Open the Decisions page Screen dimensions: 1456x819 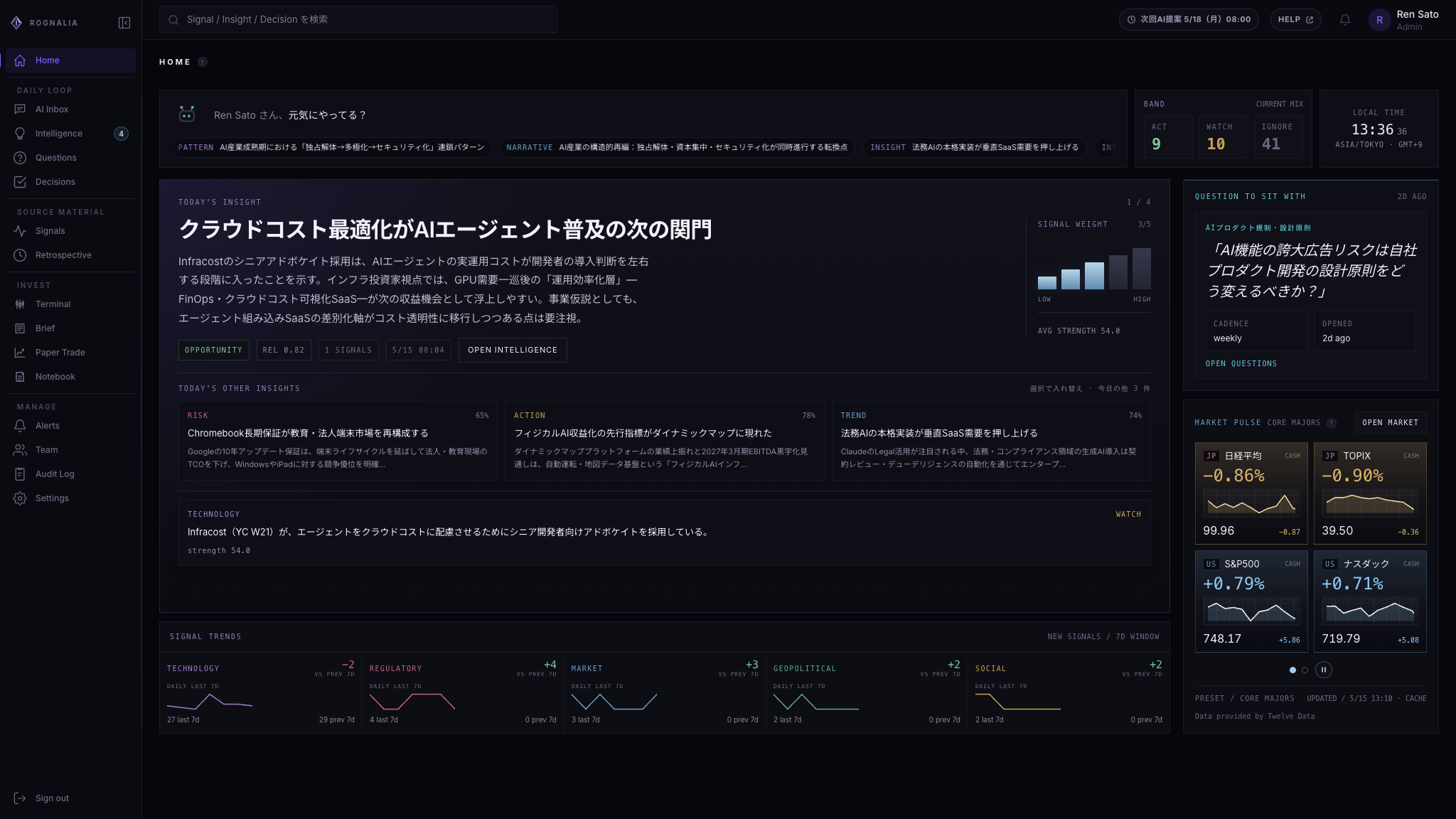(x=70, y=182)
